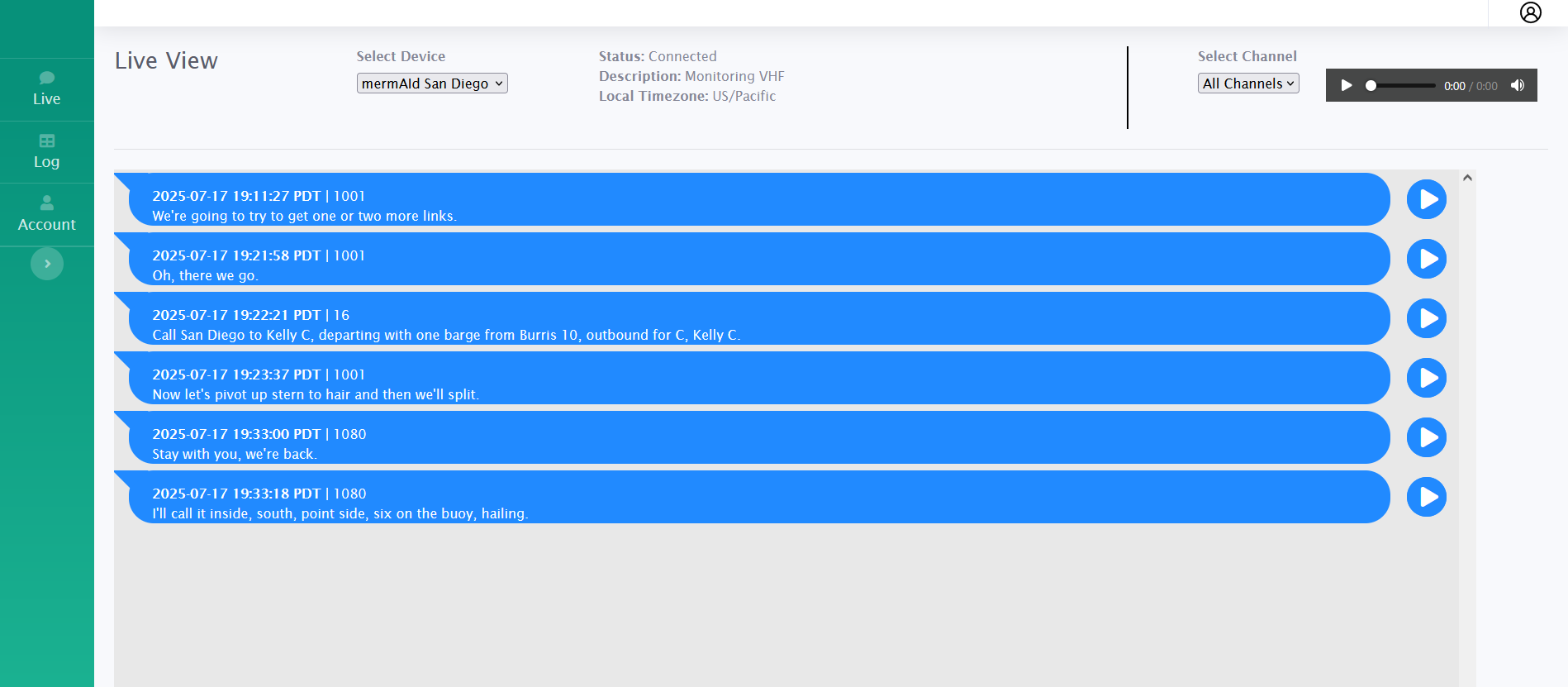Play the 19:33:18 buoy hailing message
The height and width of the screenshot is (687, 1568).
click(x=1426, y=497)
